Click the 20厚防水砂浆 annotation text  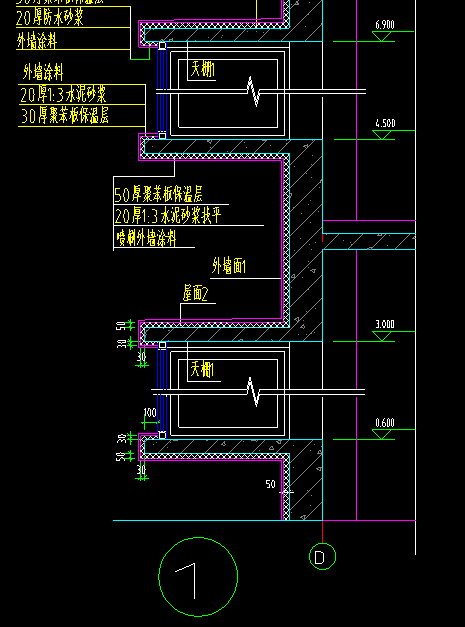click(x=50, y=18)
